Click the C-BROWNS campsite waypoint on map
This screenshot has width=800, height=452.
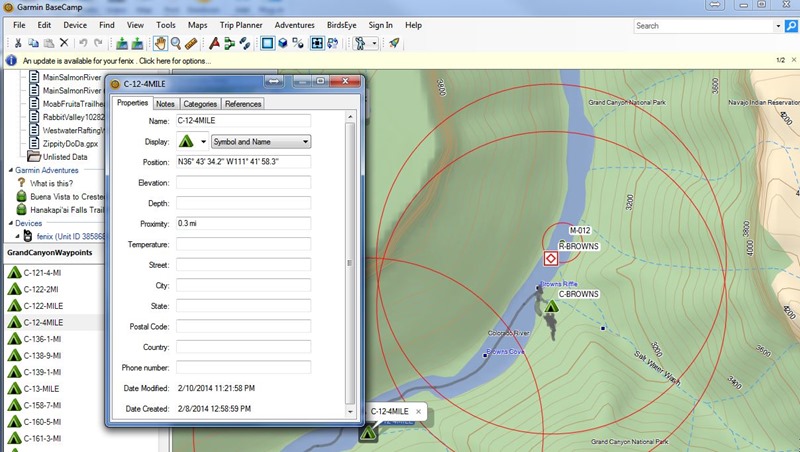tap(551, 306)
